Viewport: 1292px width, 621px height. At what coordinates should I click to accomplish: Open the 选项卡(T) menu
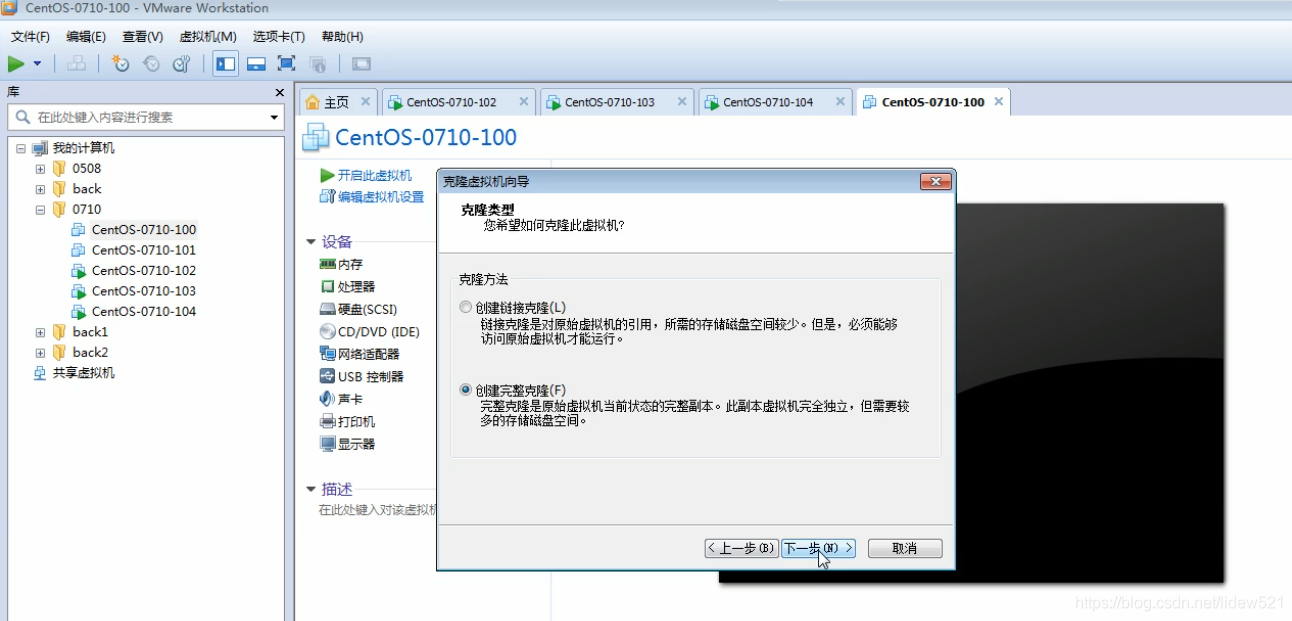coord(279,37)
